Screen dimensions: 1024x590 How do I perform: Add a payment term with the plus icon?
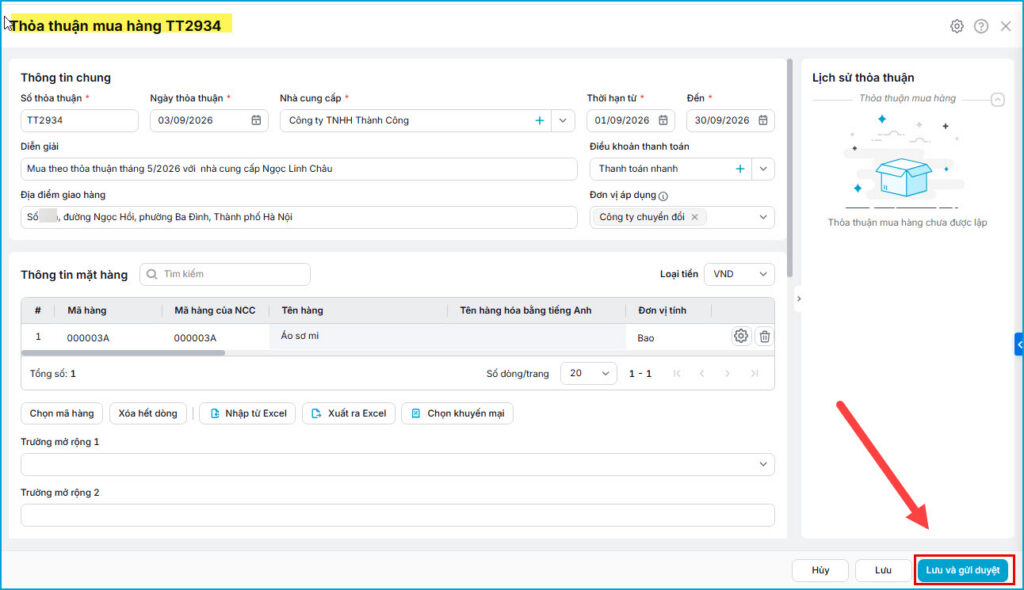[x=740, y=169]
